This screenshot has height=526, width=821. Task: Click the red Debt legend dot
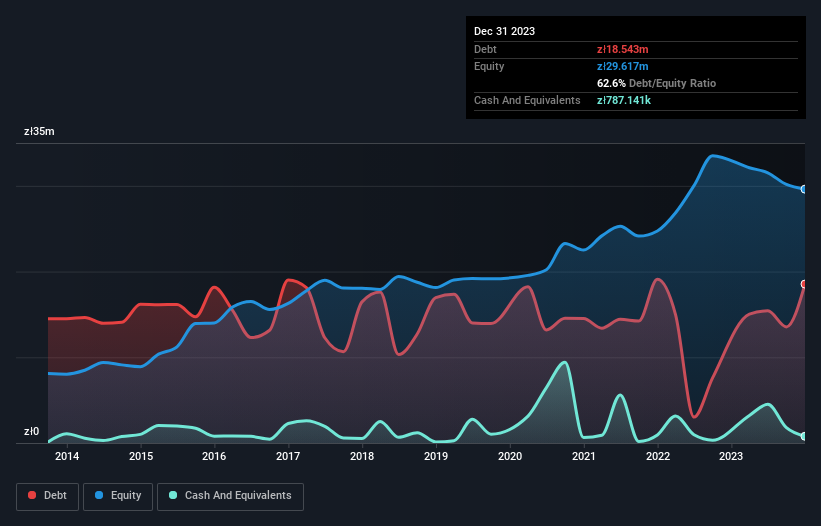[32, 495]
